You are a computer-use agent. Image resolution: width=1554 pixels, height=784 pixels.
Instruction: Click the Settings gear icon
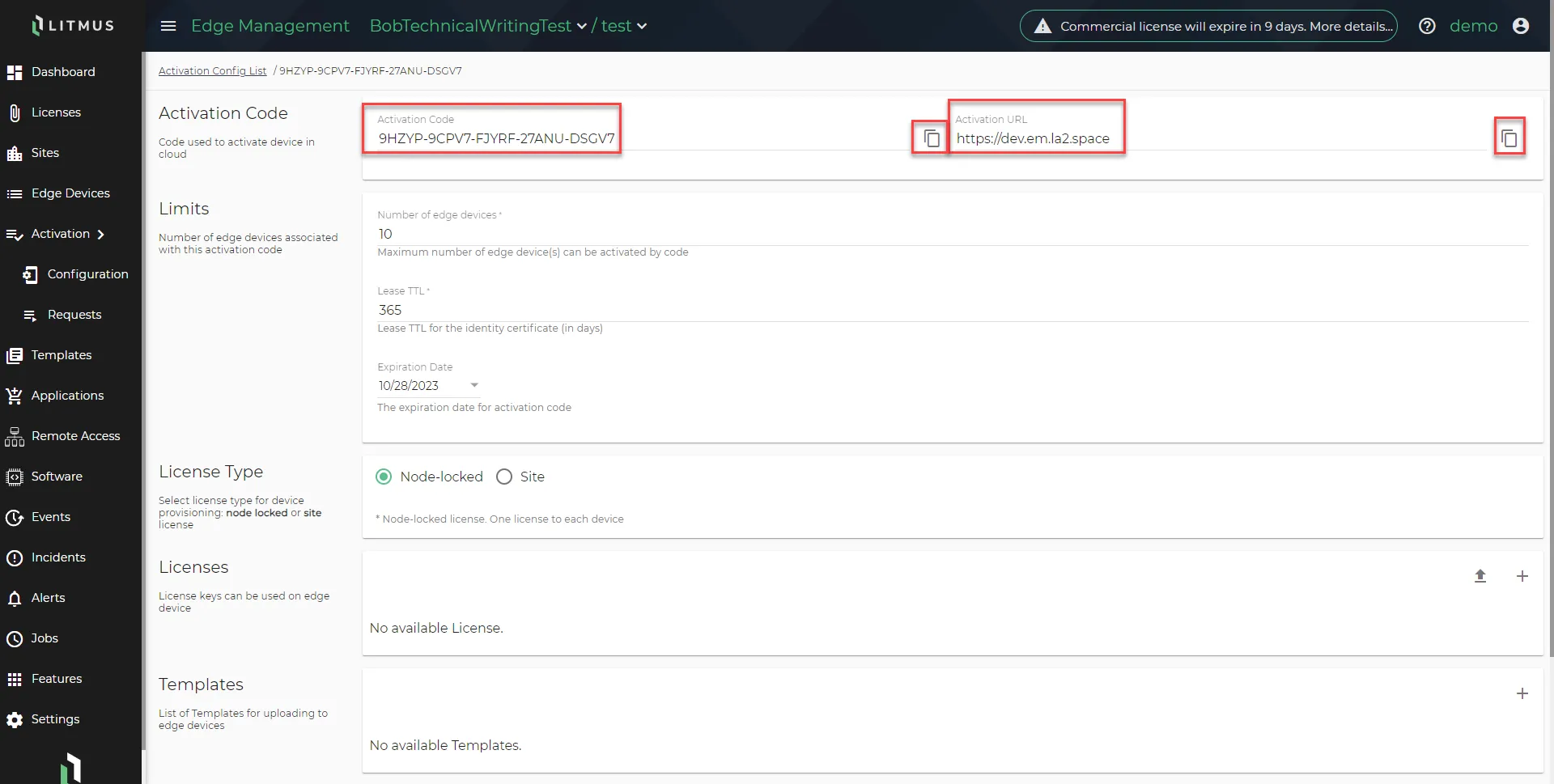(x=15, y=720)
